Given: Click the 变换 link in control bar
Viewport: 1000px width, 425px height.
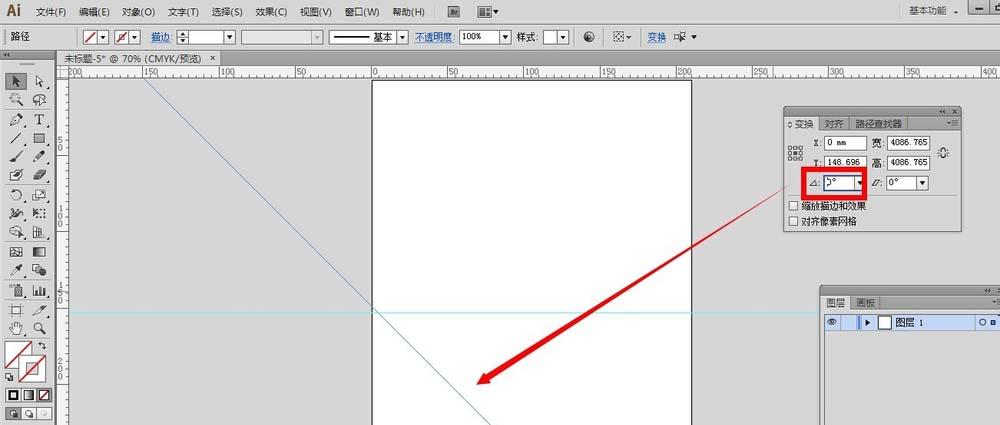Looking at the screenshot, I should click(656, 37).
